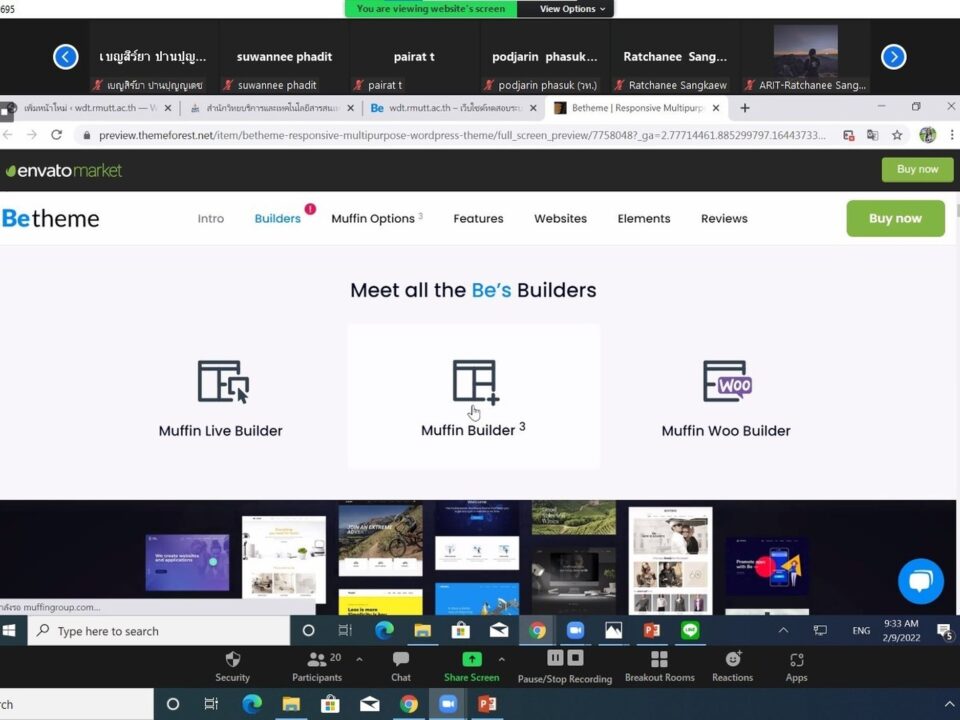
Task: Open Chrome profile avatar
Action: point(928,135)
